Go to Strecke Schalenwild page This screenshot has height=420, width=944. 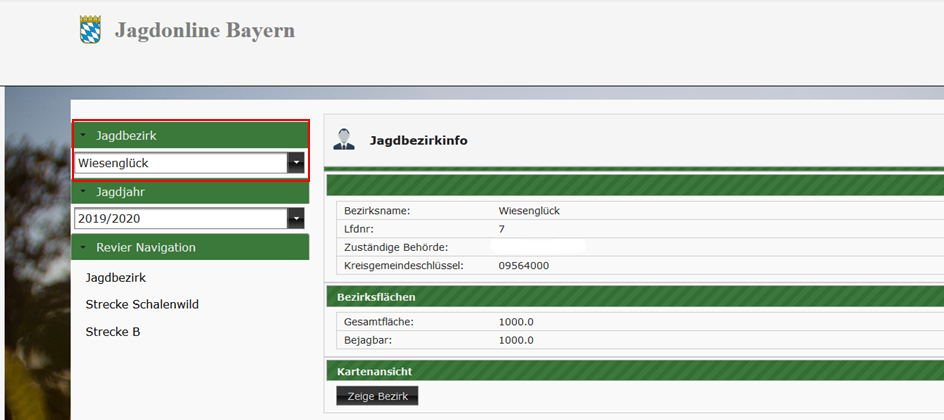[142, 304]
